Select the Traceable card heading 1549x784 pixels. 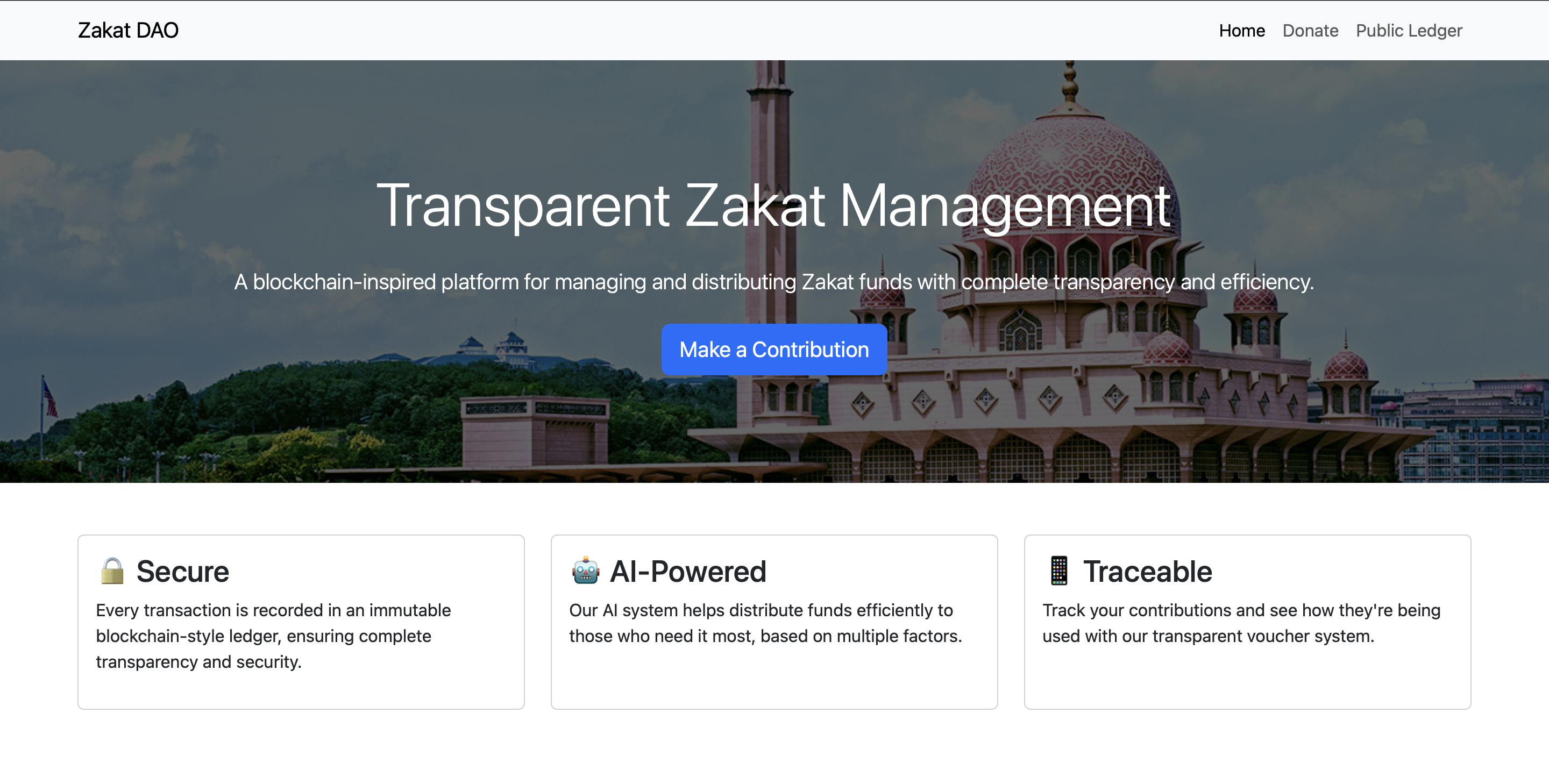(1147, 571)
